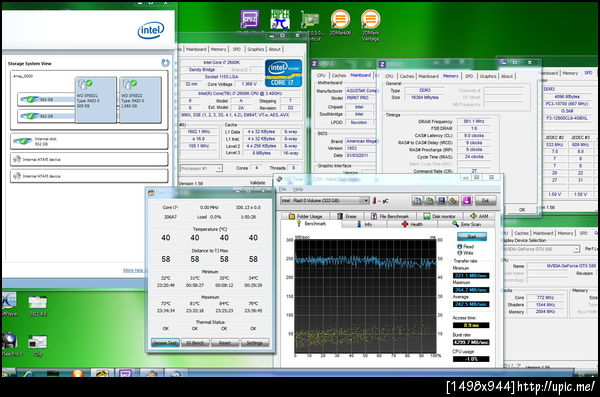600x397 pixels.
Task: Open the 3DMark Vantage desktop icon
Action: (370, 19)
